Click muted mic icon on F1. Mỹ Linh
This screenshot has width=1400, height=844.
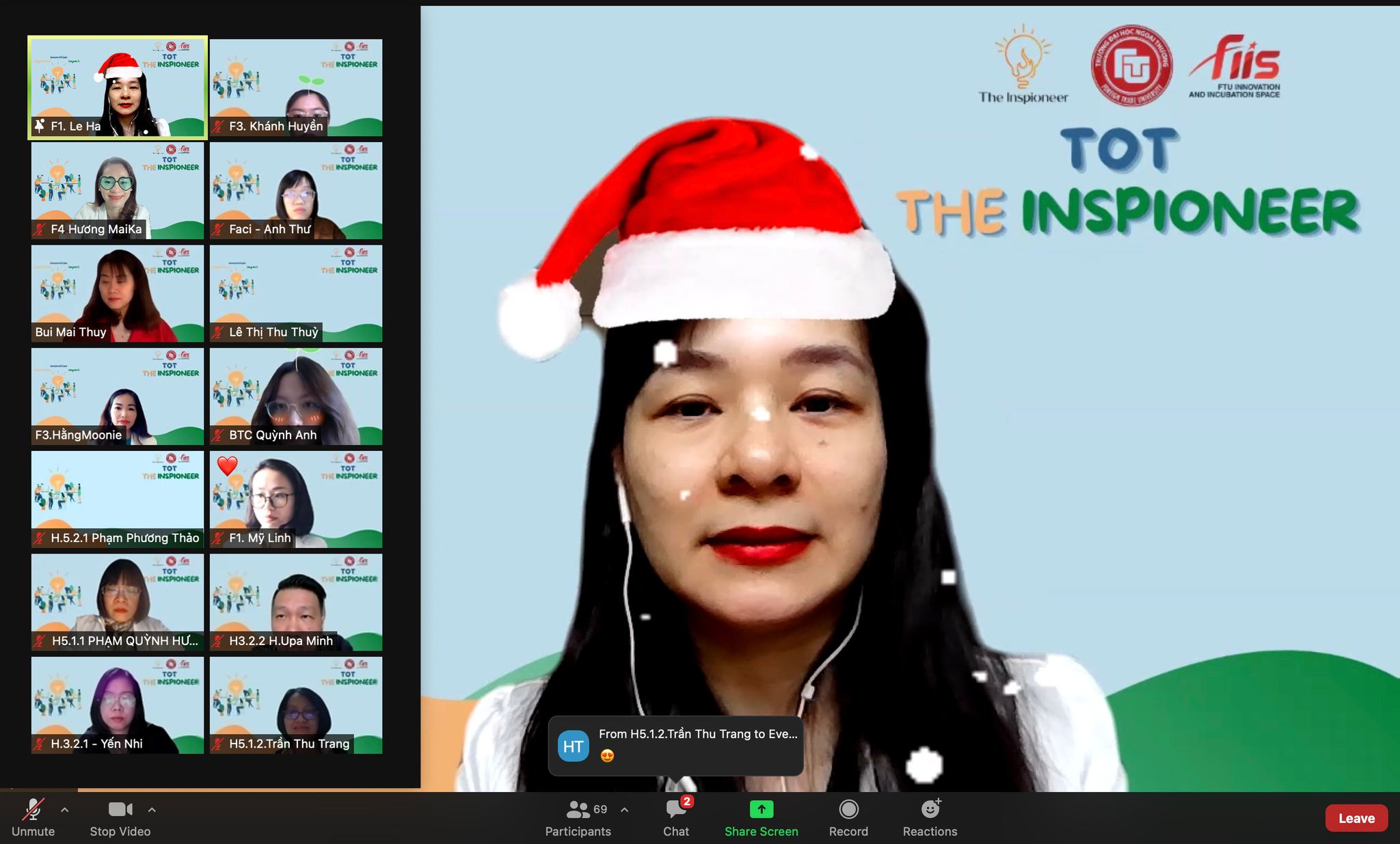(x=219, y=539)
